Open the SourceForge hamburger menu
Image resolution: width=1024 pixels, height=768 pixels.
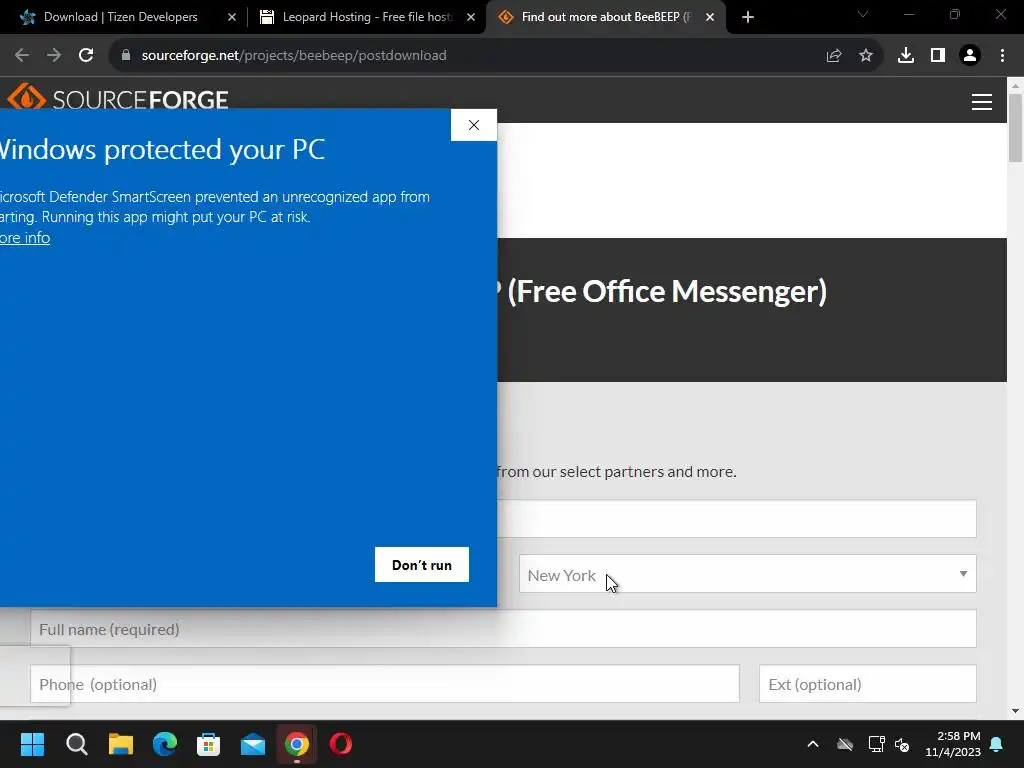tap(982, 102)
